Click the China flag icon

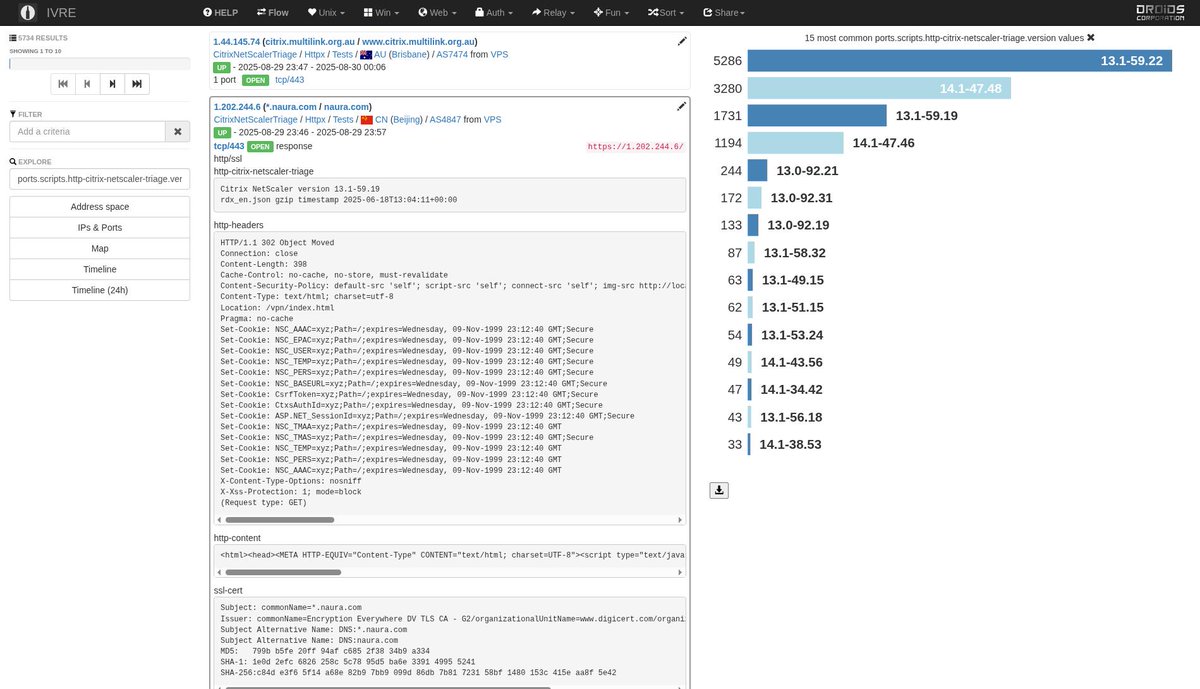point(367,119)
